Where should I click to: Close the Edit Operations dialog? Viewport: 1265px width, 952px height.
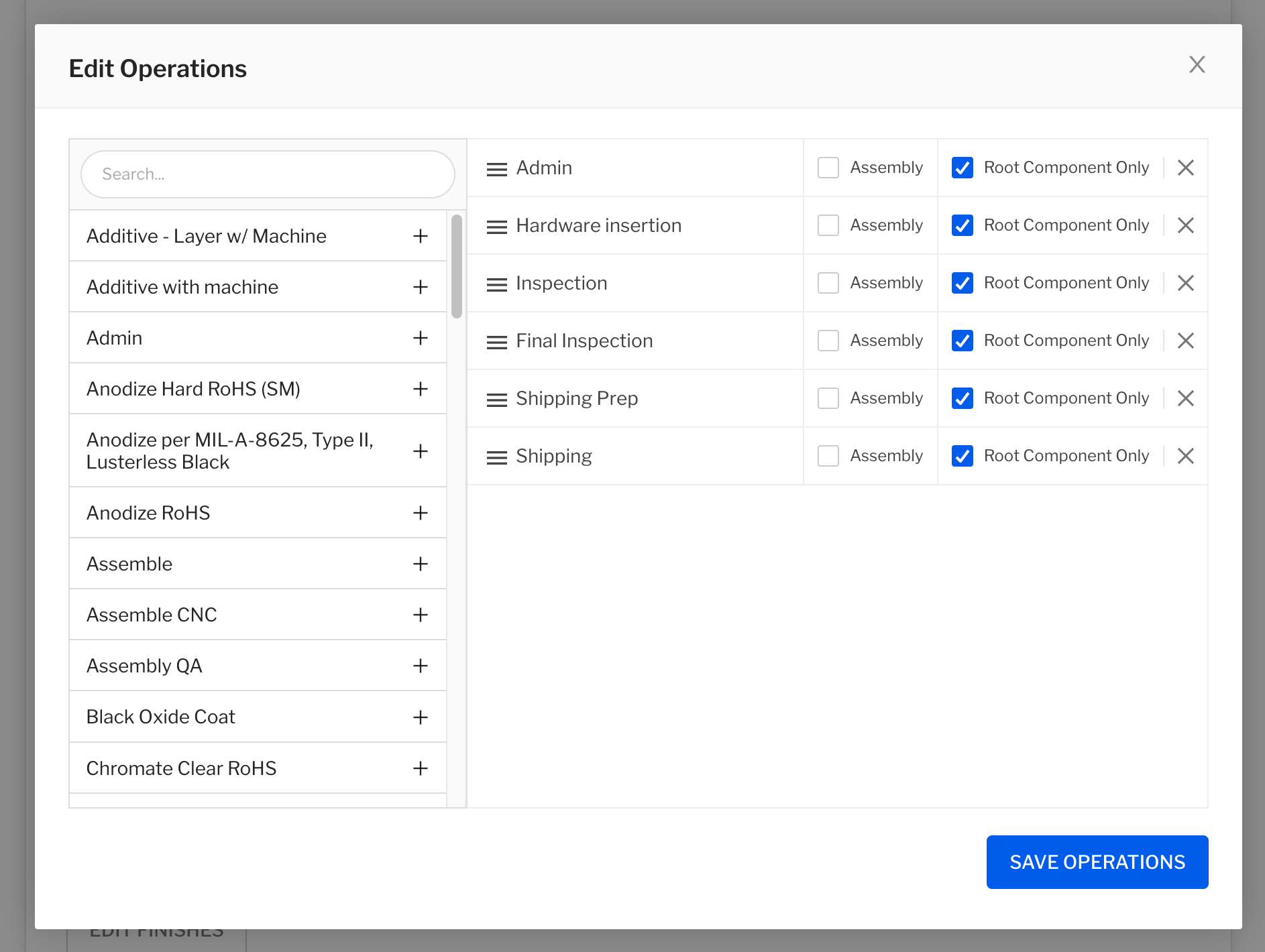click(x=1197, y=64)
